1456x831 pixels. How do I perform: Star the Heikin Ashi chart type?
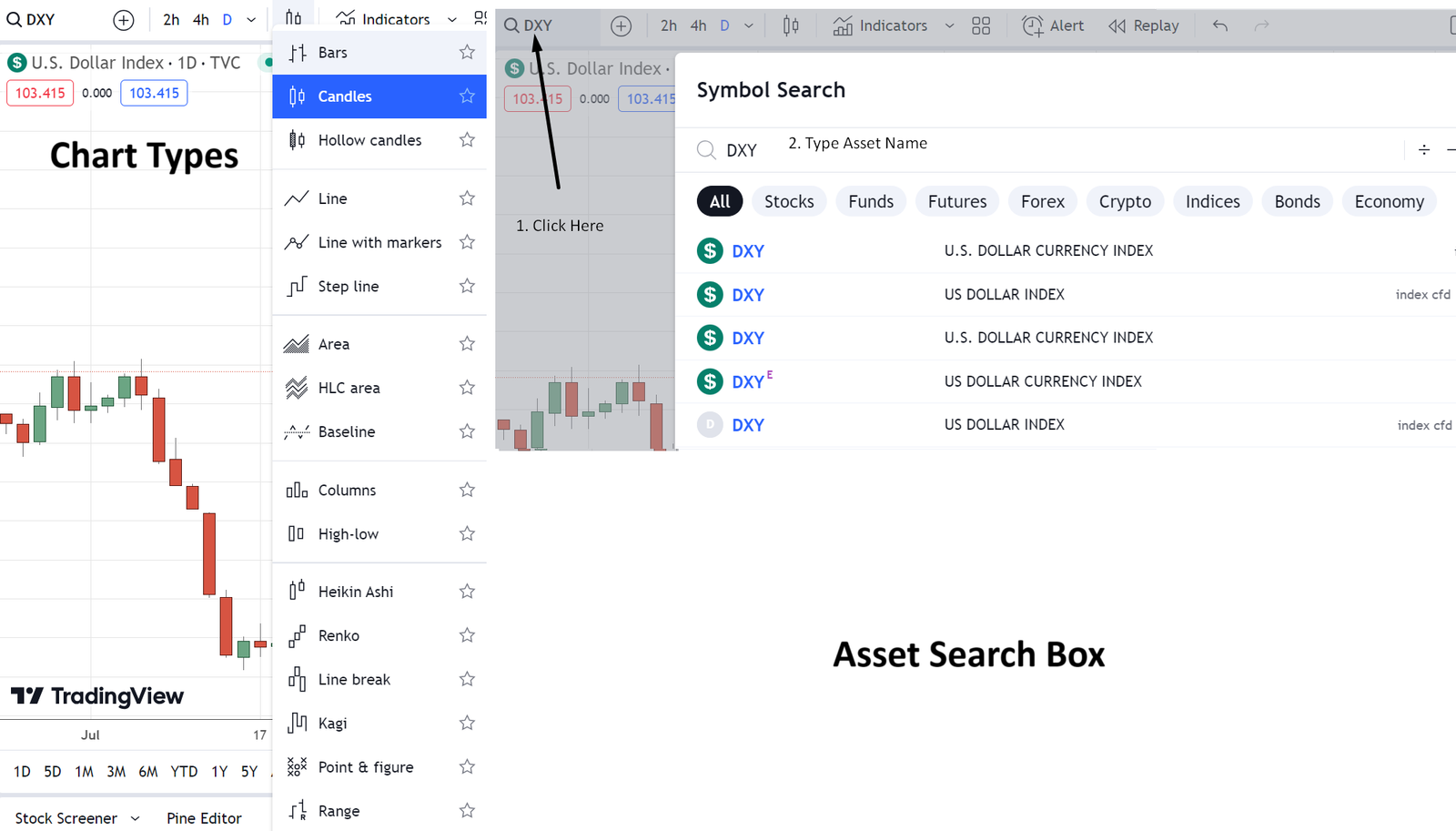pos(467,591)
